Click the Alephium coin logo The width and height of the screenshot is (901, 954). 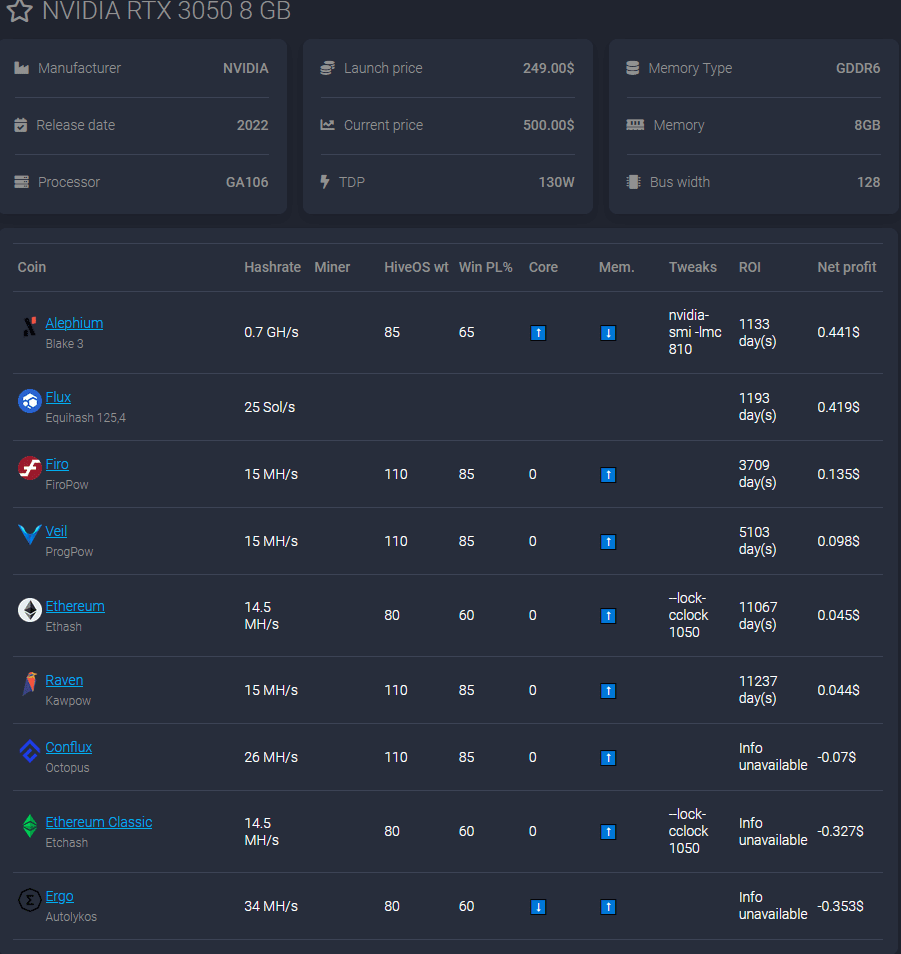pos(29,327)
